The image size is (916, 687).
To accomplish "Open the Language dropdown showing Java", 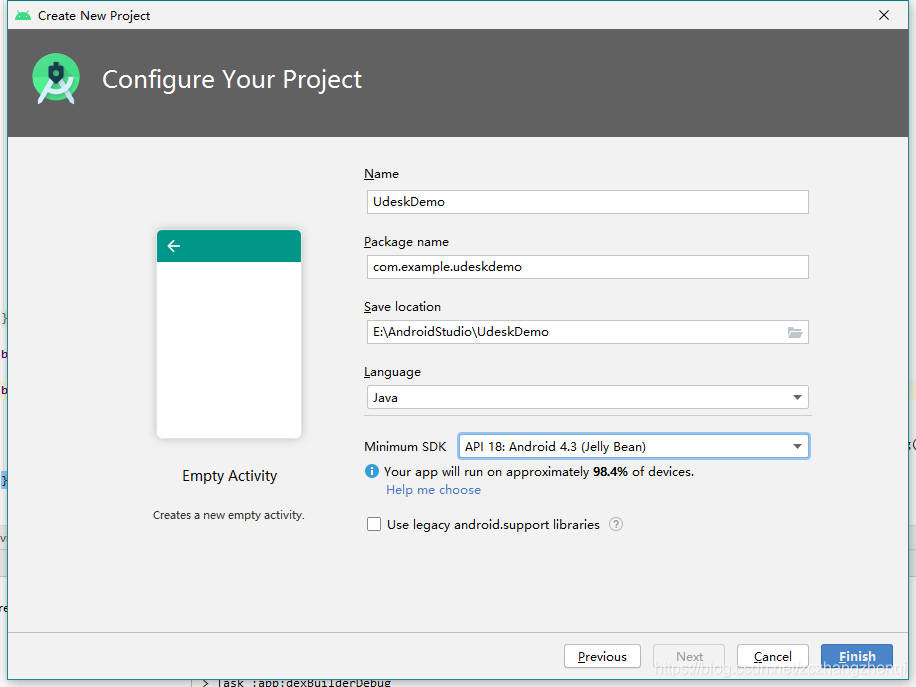I will tap(588, 397).
